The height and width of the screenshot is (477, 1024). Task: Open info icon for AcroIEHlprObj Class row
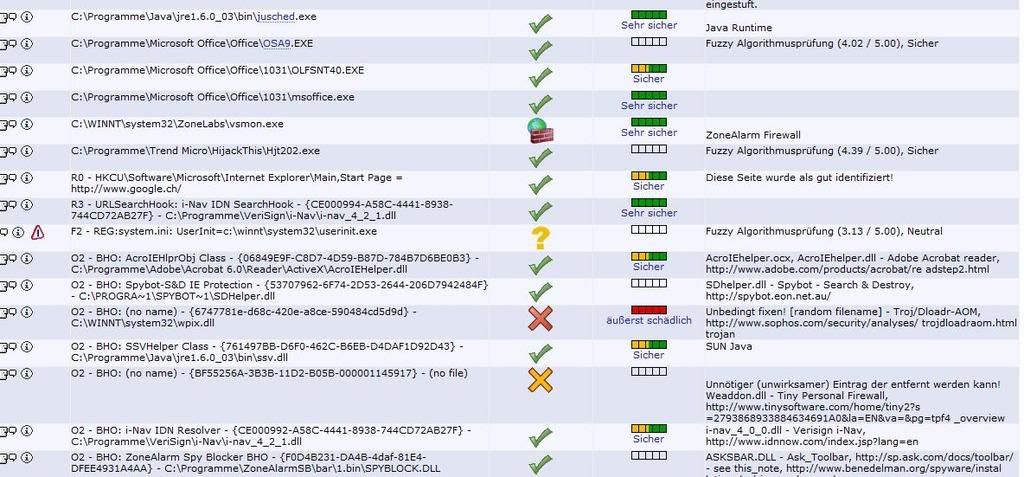(x=27, y=259)
